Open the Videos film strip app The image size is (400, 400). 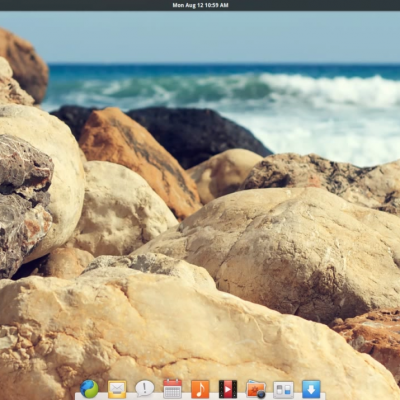(228, 389)
